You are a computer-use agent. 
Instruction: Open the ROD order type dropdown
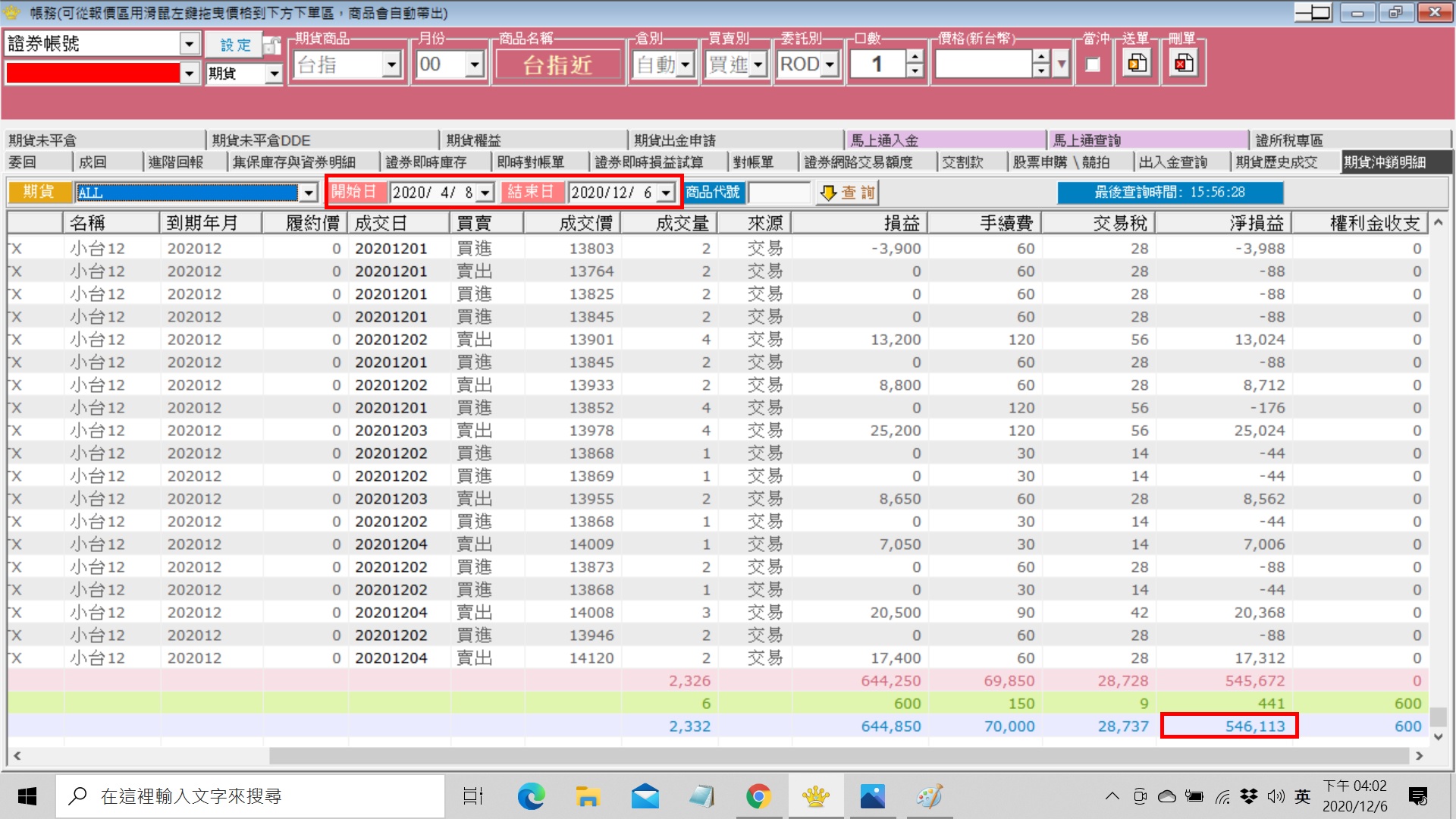[x=830, y=64]
